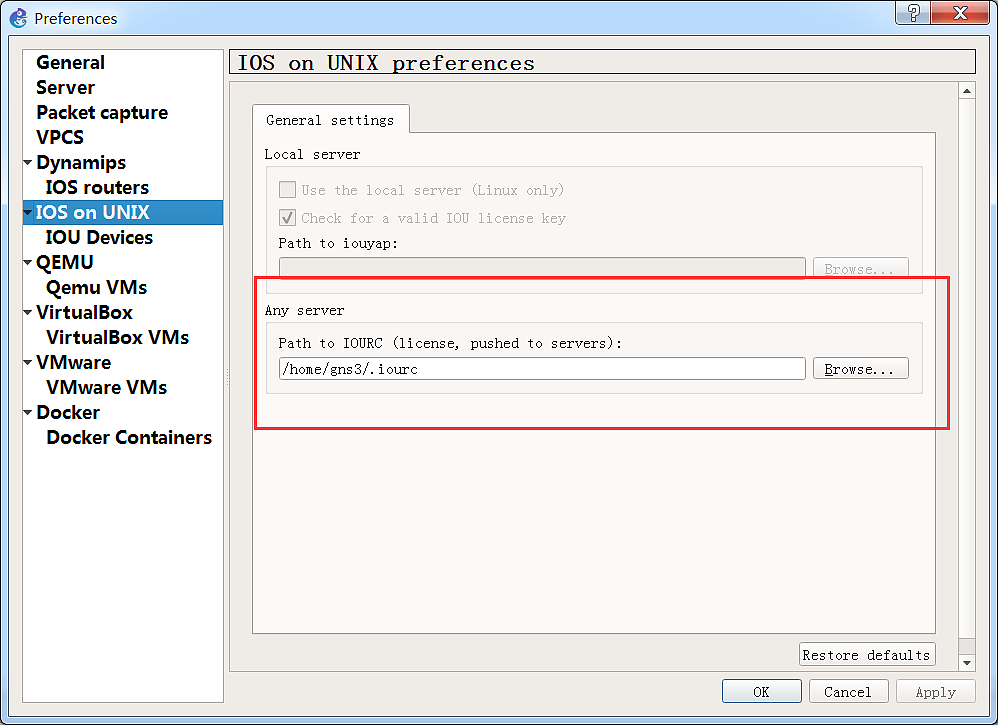Open the Packet capture preferences

(102, 113)
